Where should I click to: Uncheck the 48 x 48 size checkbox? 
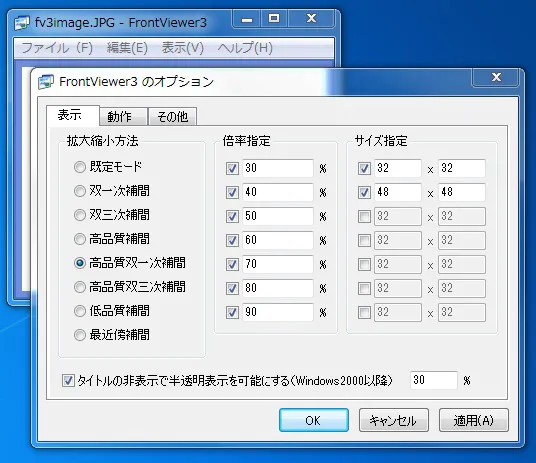[364, 192]
